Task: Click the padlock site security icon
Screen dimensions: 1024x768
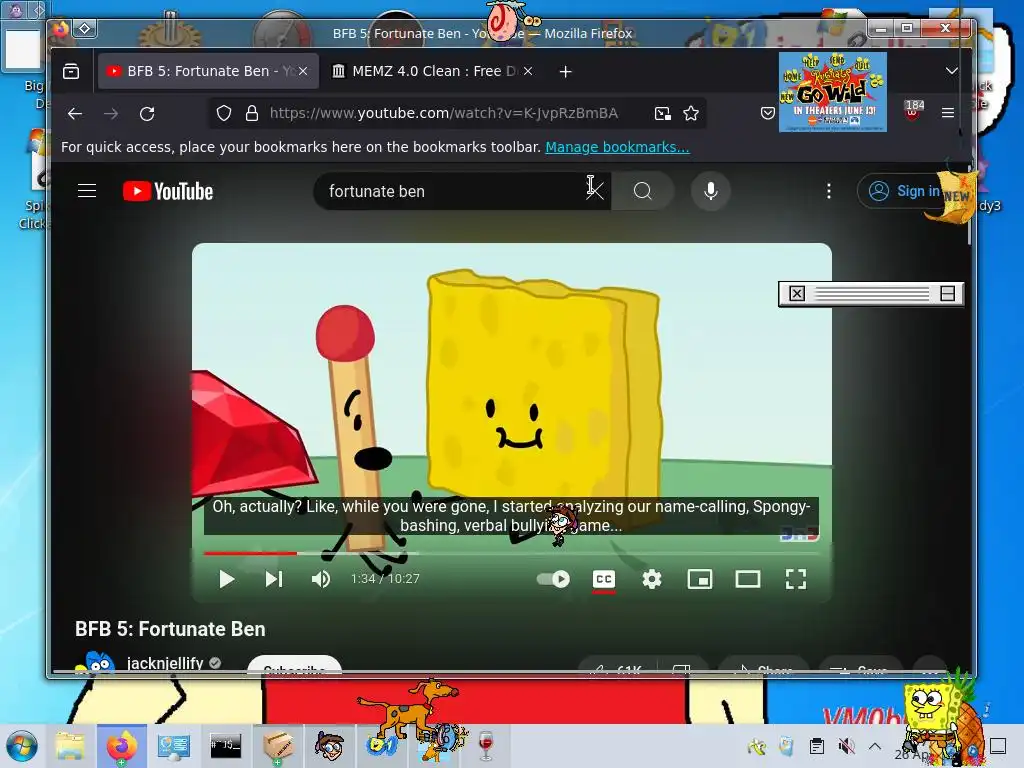Action: tap(251, 114)
